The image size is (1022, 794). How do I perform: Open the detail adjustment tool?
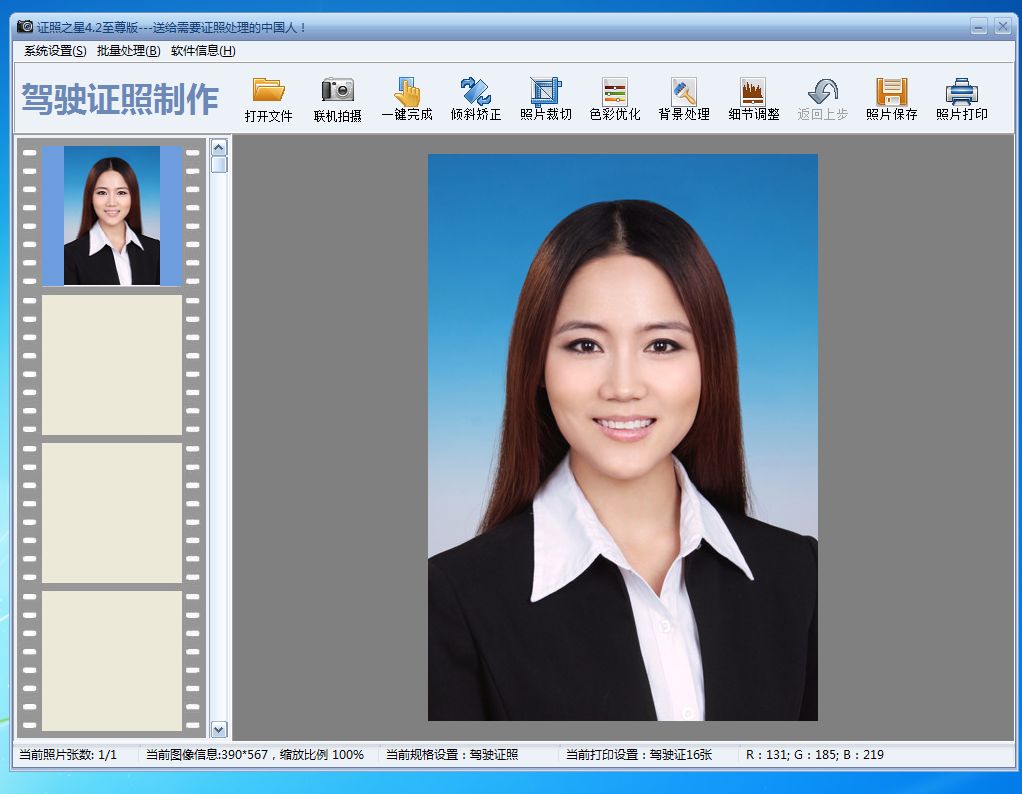pos(753,91)
